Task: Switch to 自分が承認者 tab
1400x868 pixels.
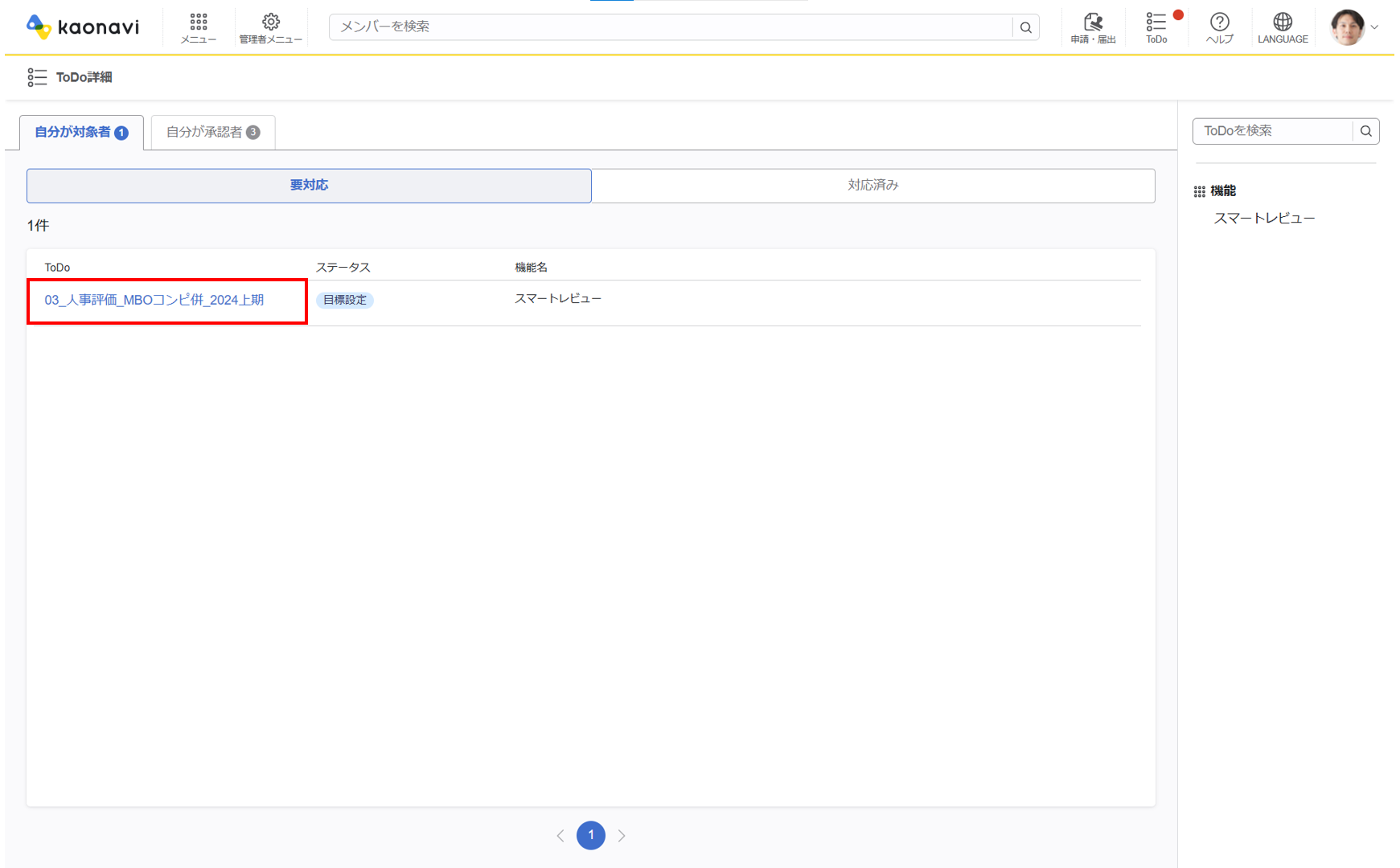Action: pyautogui.click(x=212, y=132)
